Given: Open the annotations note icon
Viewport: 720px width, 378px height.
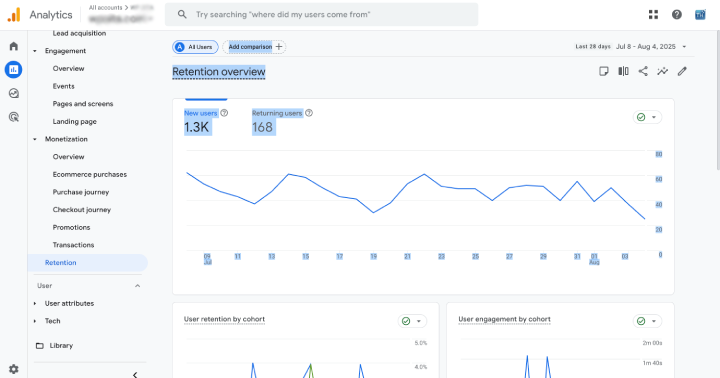Looking at the screenshot, I should [x=604, y=71].
